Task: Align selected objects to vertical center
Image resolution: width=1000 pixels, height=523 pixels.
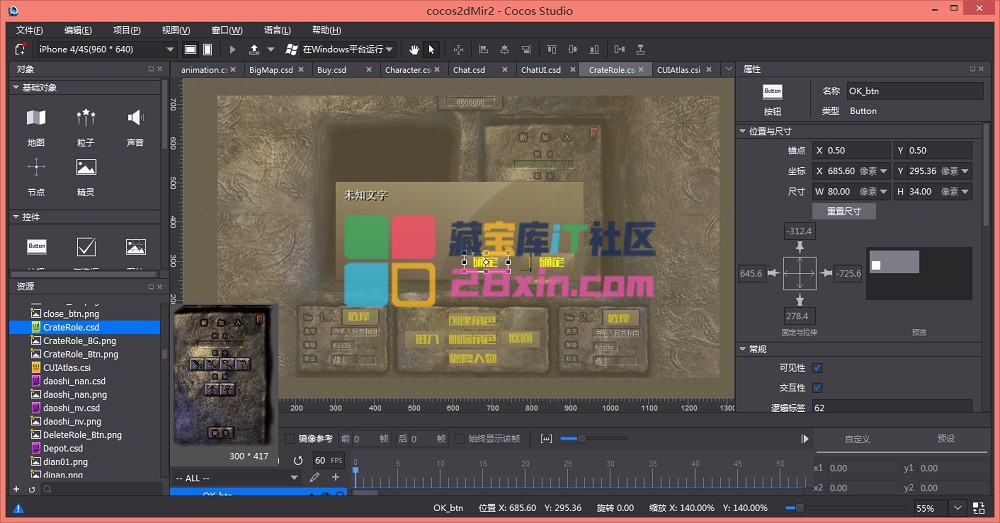Action: [x=573, y=49]
